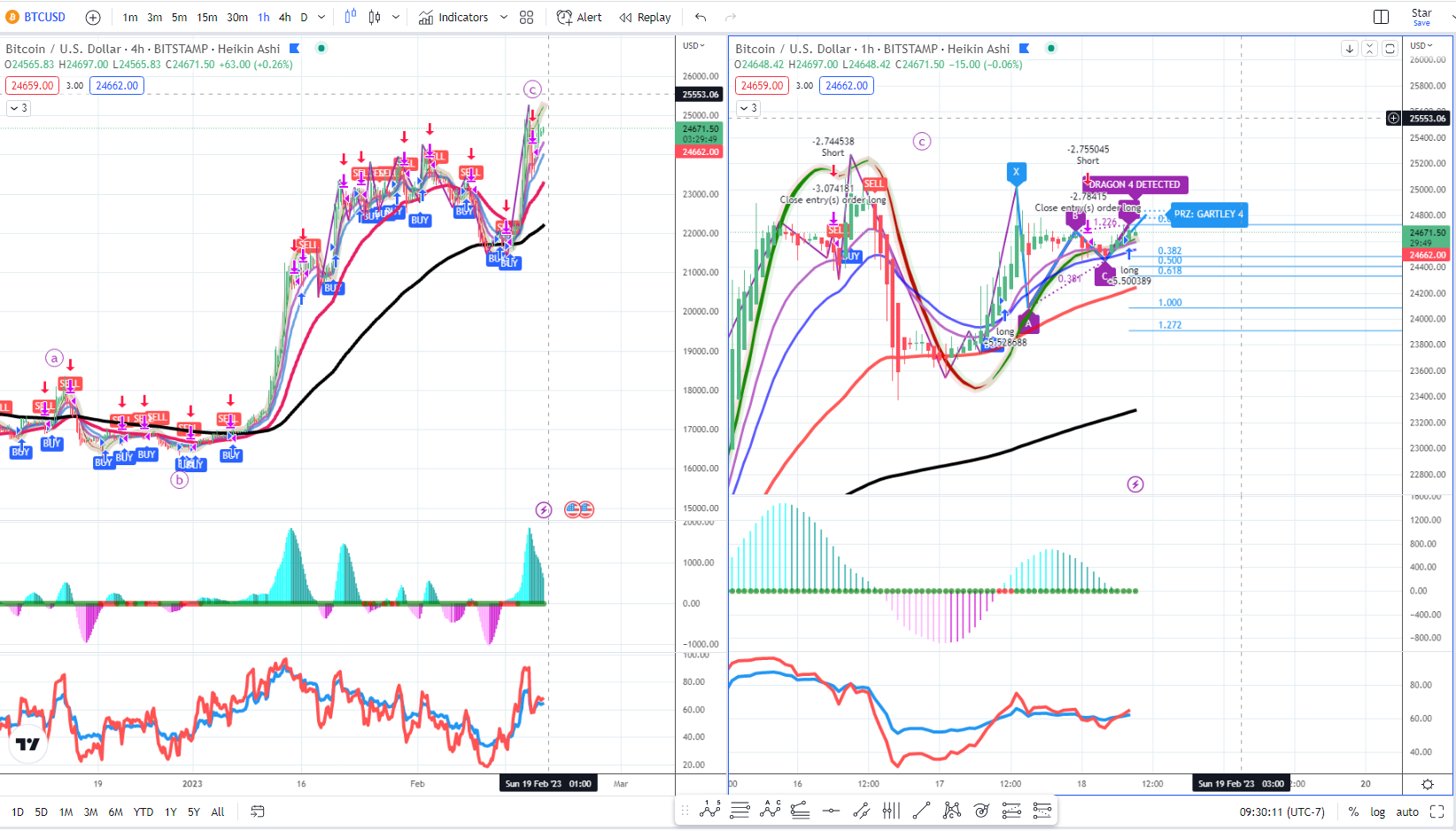Expand the chart type dropdown arrow
The height and width of the screenshot is (831, 1456).
(x=396, y=17)
